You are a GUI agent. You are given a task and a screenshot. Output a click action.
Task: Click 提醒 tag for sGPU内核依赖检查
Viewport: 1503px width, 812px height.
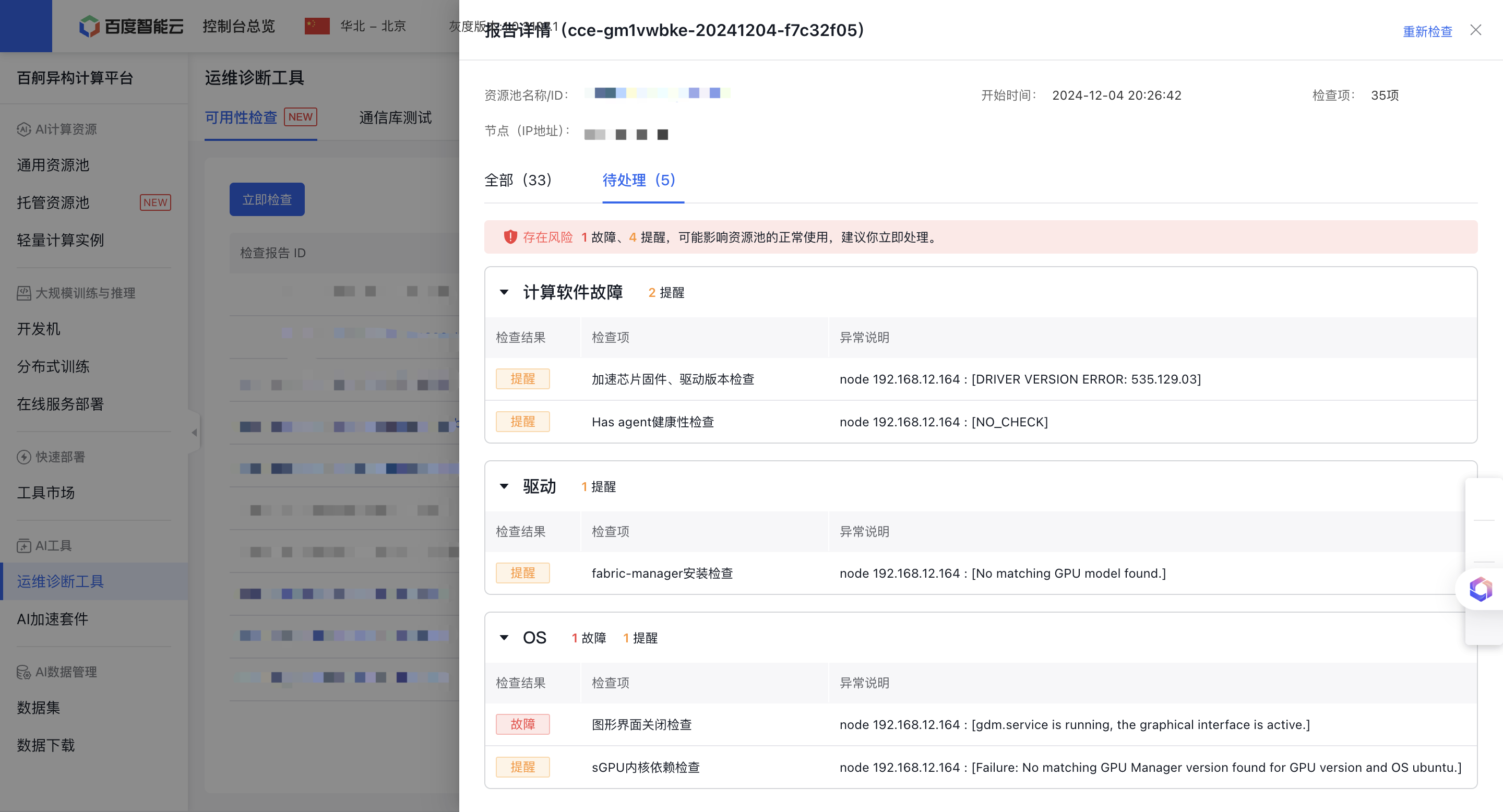tap(523, 767)
